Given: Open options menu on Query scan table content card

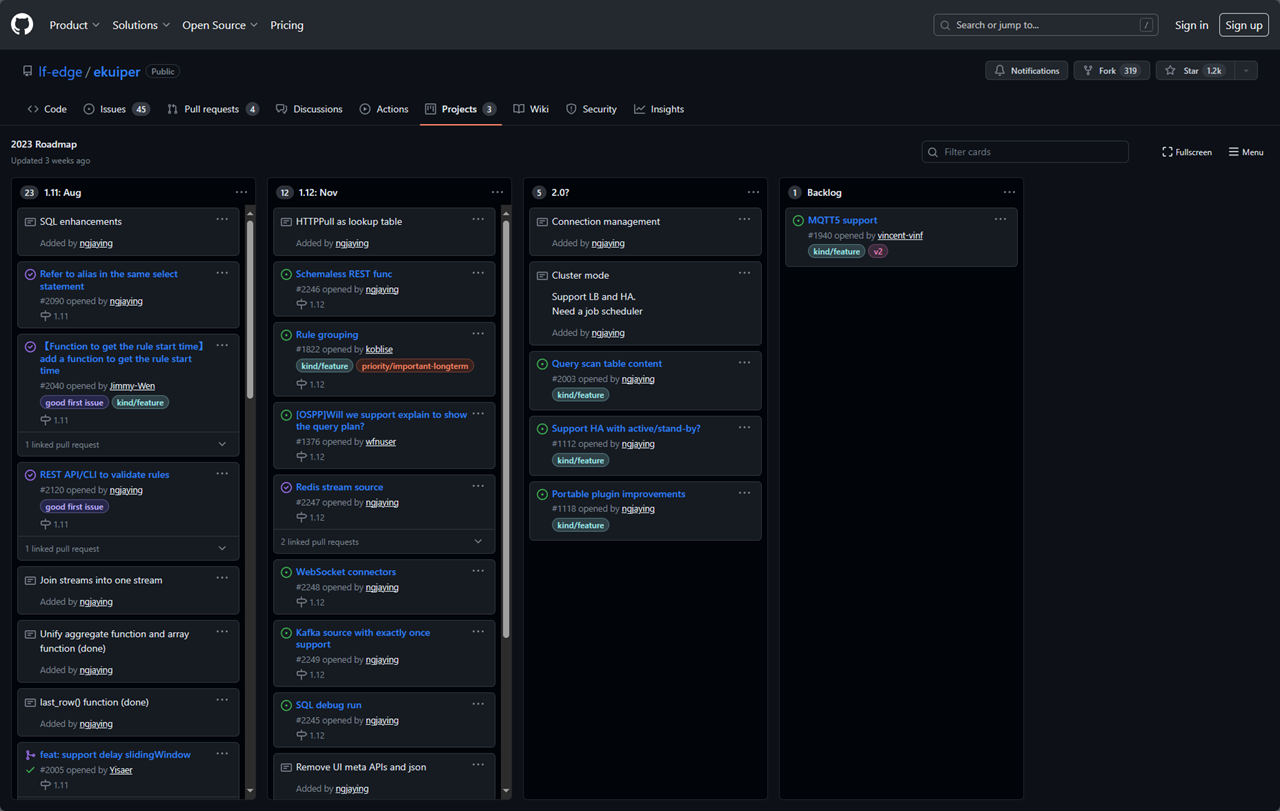Looking at the screenshot, I should click(x=744, y=362).
